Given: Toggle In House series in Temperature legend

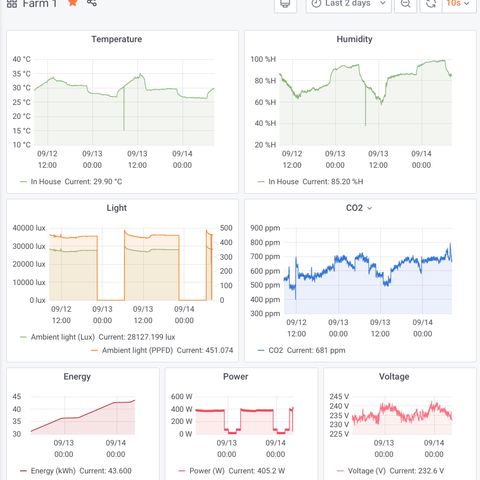Looking at the screenshot, I should tap(46, 182).
